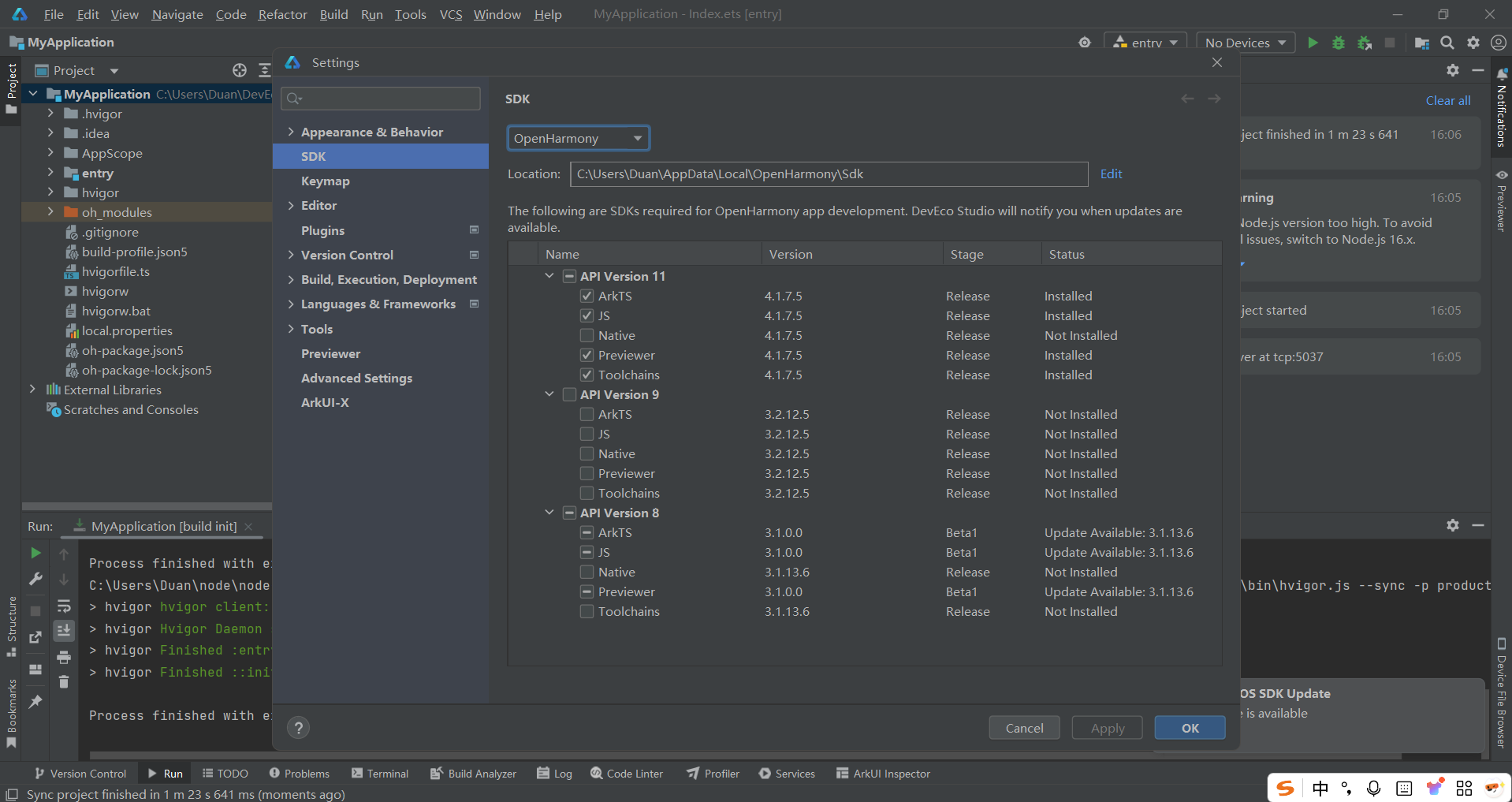Collapse the API Version 8 group
This screenshot has height=802, width=1512.
click(x=549, y=513)
